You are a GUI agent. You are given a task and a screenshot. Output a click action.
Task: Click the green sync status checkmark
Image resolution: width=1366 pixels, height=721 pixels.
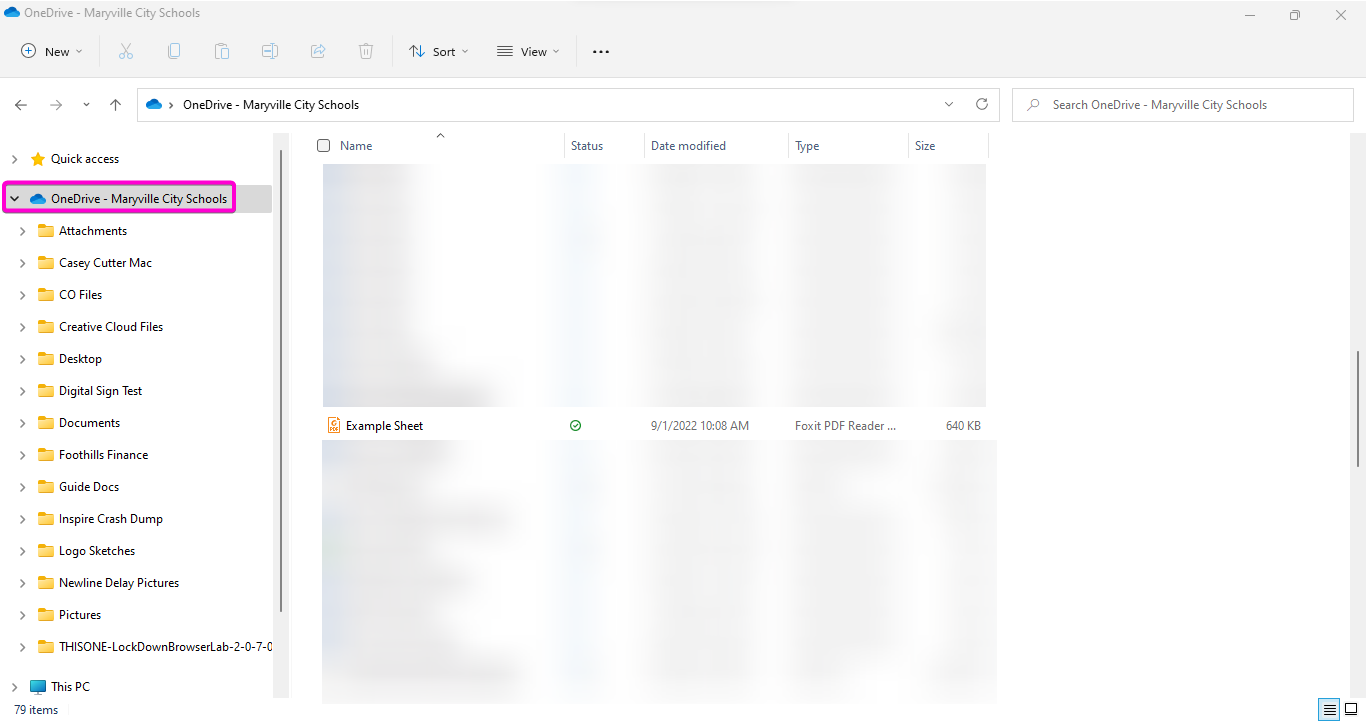pyautogui.click(x=575, y=425)
